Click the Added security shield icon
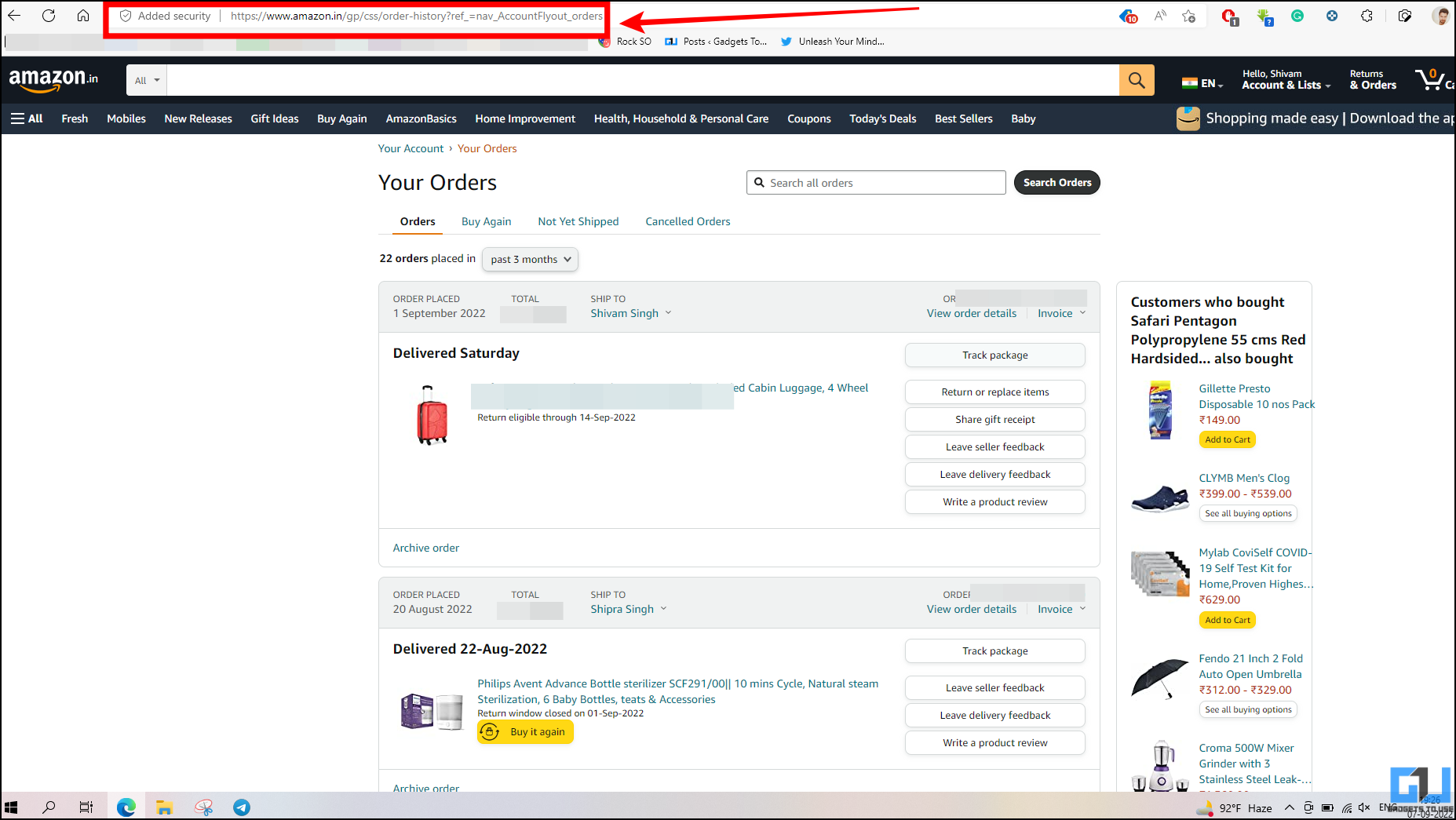Viewport: 1456px width, 820px height. (125, 16)
